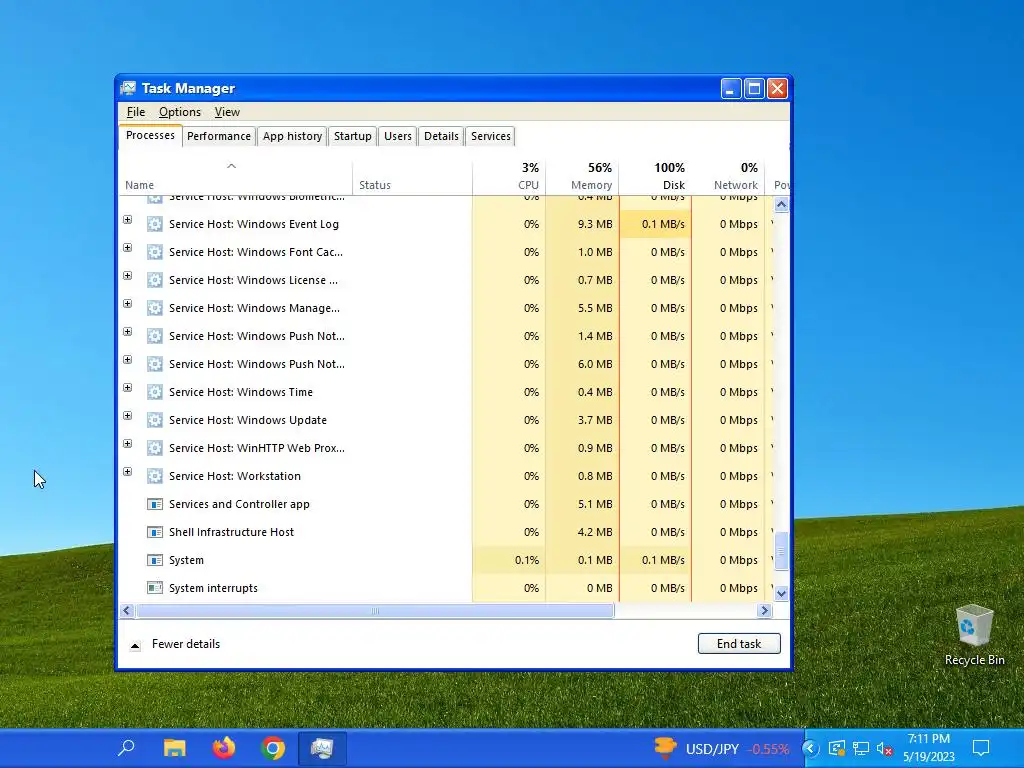1024x768 pixels.
Task: Select the Shell Infrastructure Host row
Action: coord(445,532)
